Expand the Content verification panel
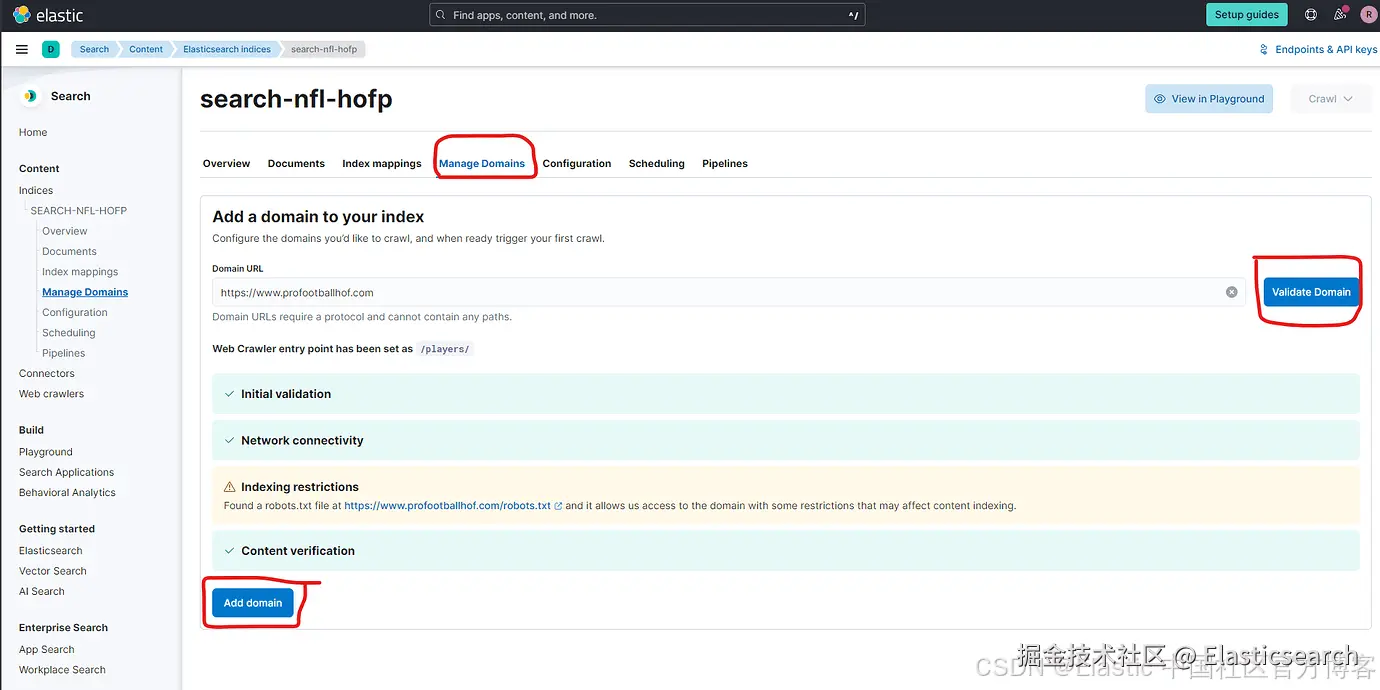The height and width of the screenshot is (690, 1380). pos(785,551)
